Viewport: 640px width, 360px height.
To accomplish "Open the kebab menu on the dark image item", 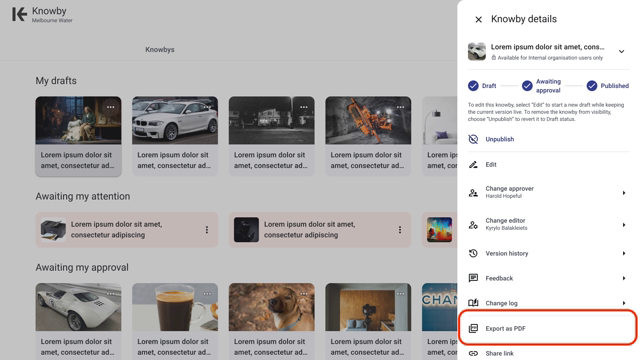I will click(400, 230).
